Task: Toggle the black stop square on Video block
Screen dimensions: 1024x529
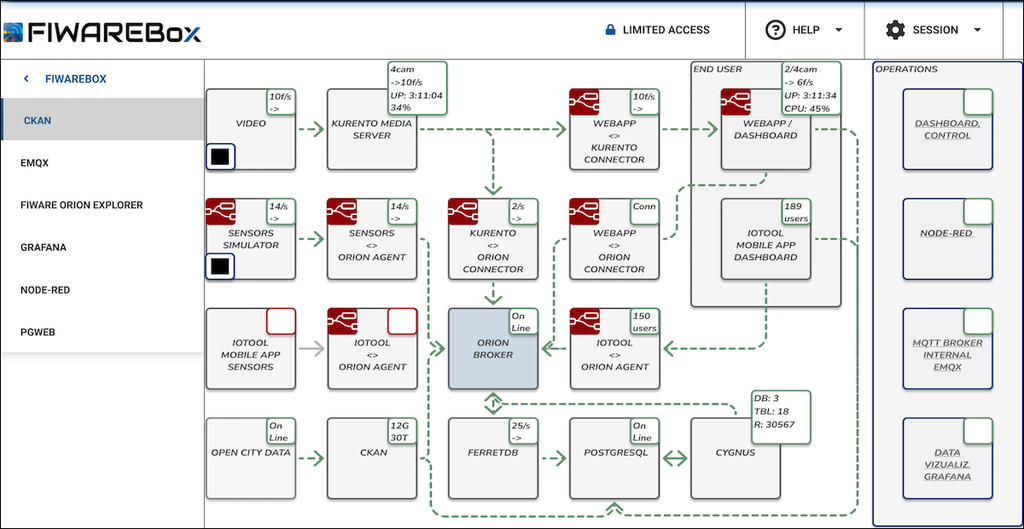Action: (x=221, y=156)
